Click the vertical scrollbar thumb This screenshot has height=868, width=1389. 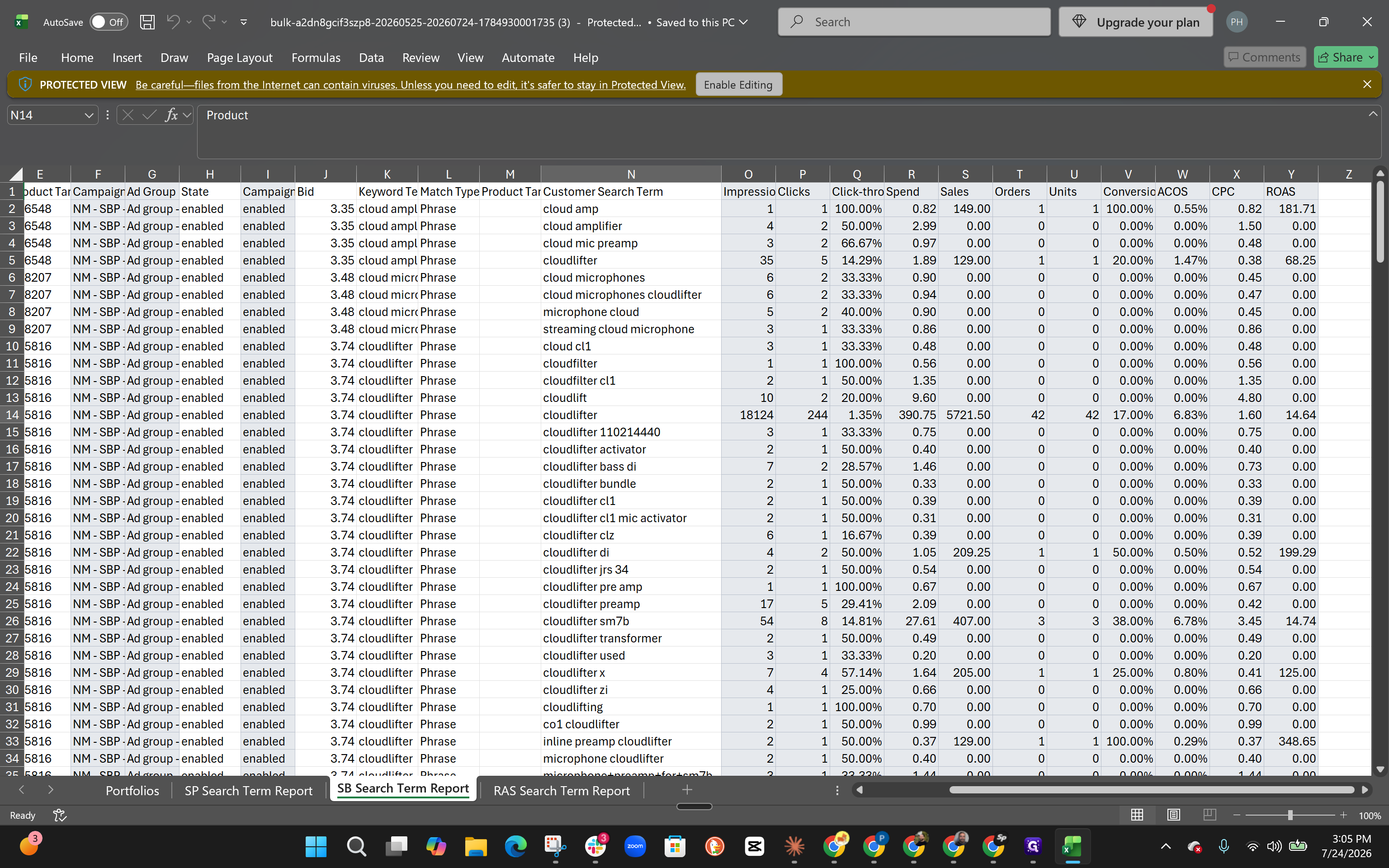(1380, 223)
